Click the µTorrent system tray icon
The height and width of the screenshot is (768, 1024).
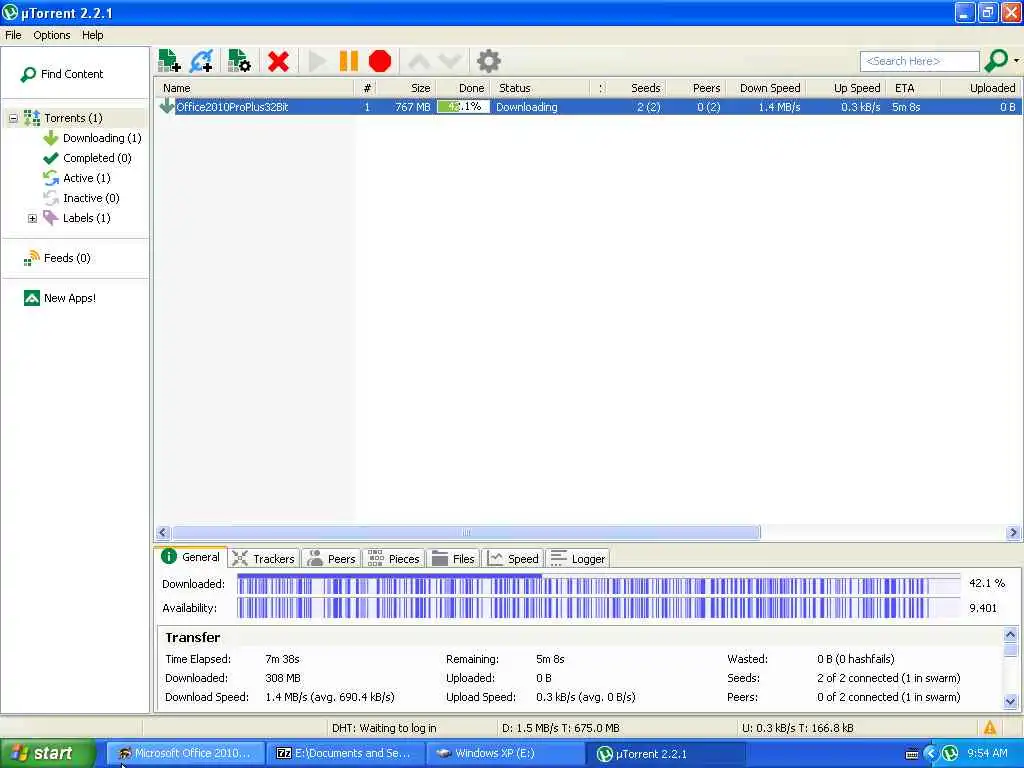click(x=950, y=754)
